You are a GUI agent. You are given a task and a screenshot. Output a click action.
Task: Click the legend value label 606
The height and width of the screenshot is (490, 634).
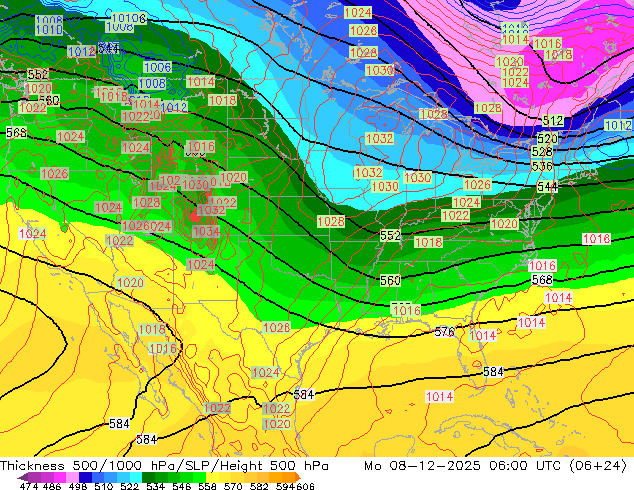(x=305, y=486)
